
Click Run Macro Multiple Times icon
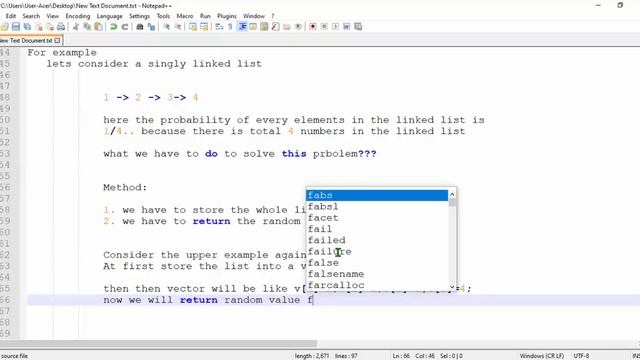point(347,27)
